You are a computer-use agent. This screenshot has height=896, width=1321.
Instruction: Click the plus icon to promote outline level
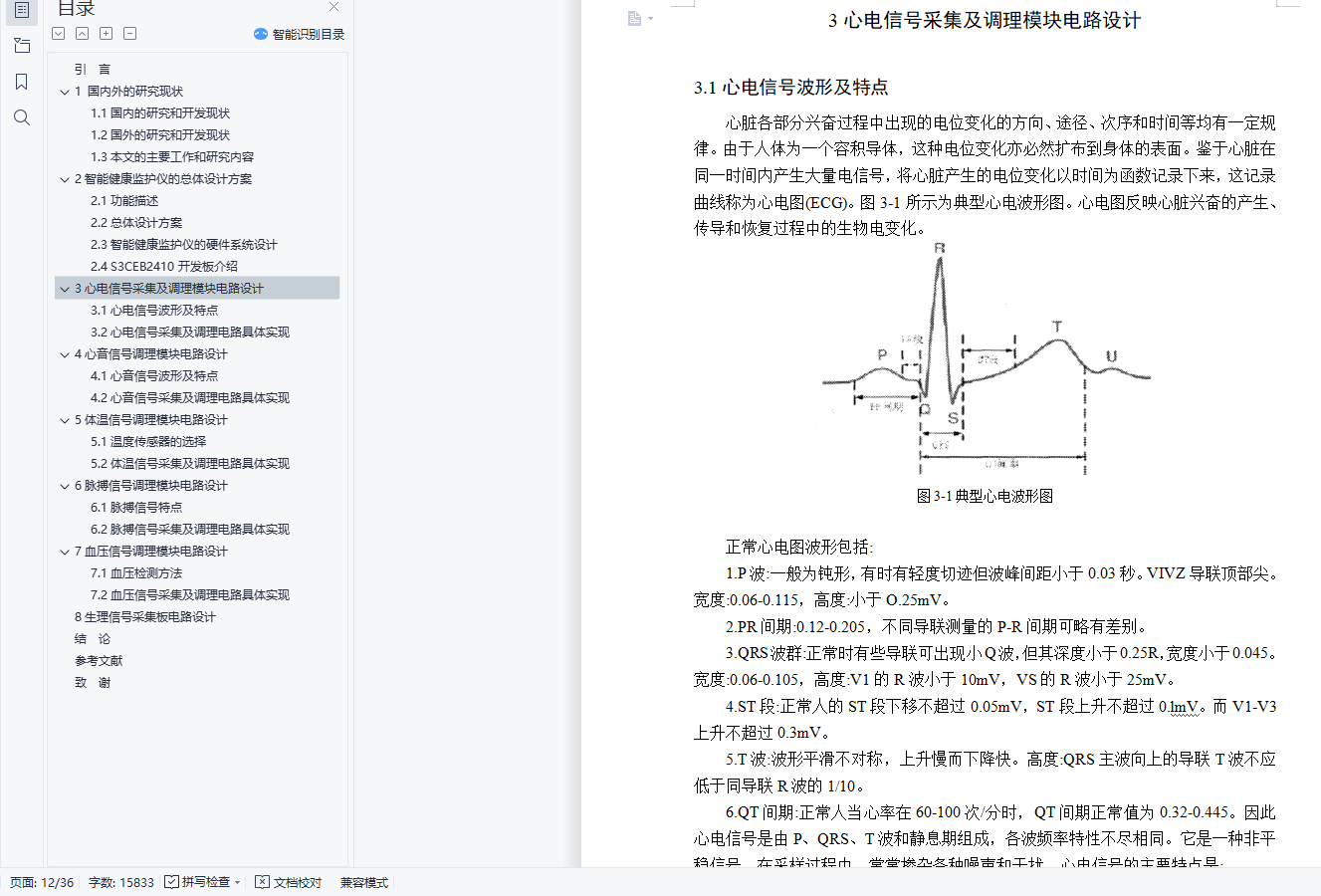tap(107, 34)
